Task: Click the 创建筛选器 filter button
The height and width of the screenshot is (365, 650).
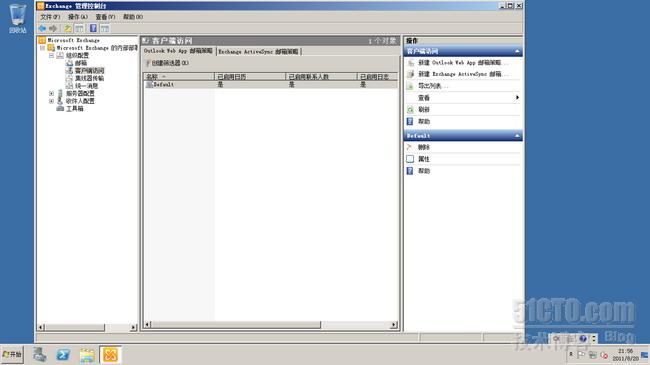Action: 167,63
